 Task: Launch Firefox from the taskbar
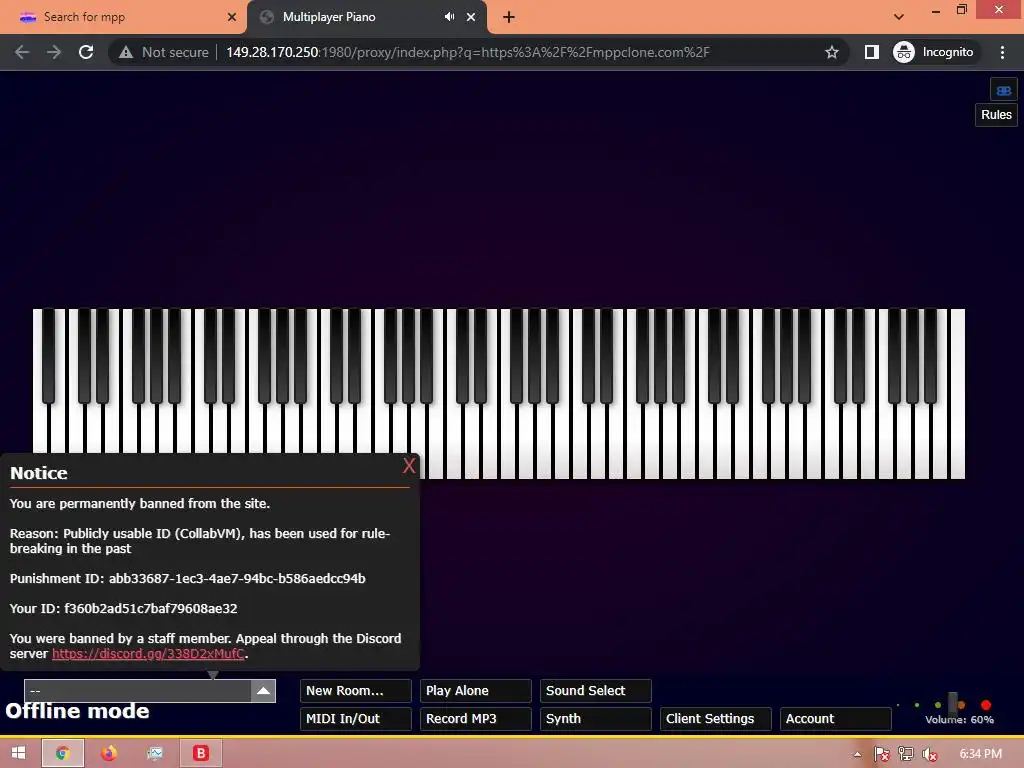point(109,753)
